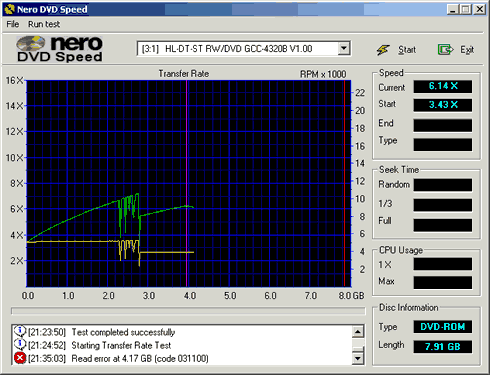Click the Start button label
The height and width of the screenshot is (375, 490).
pos(407,50)
